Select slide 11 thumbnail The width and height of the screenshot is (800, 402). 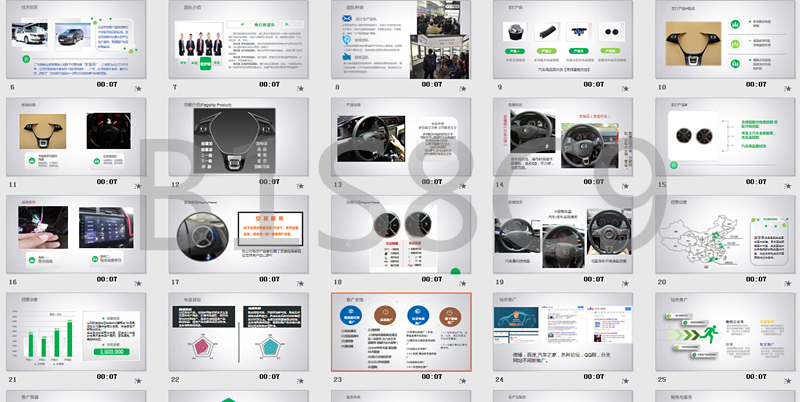[76, 137]
